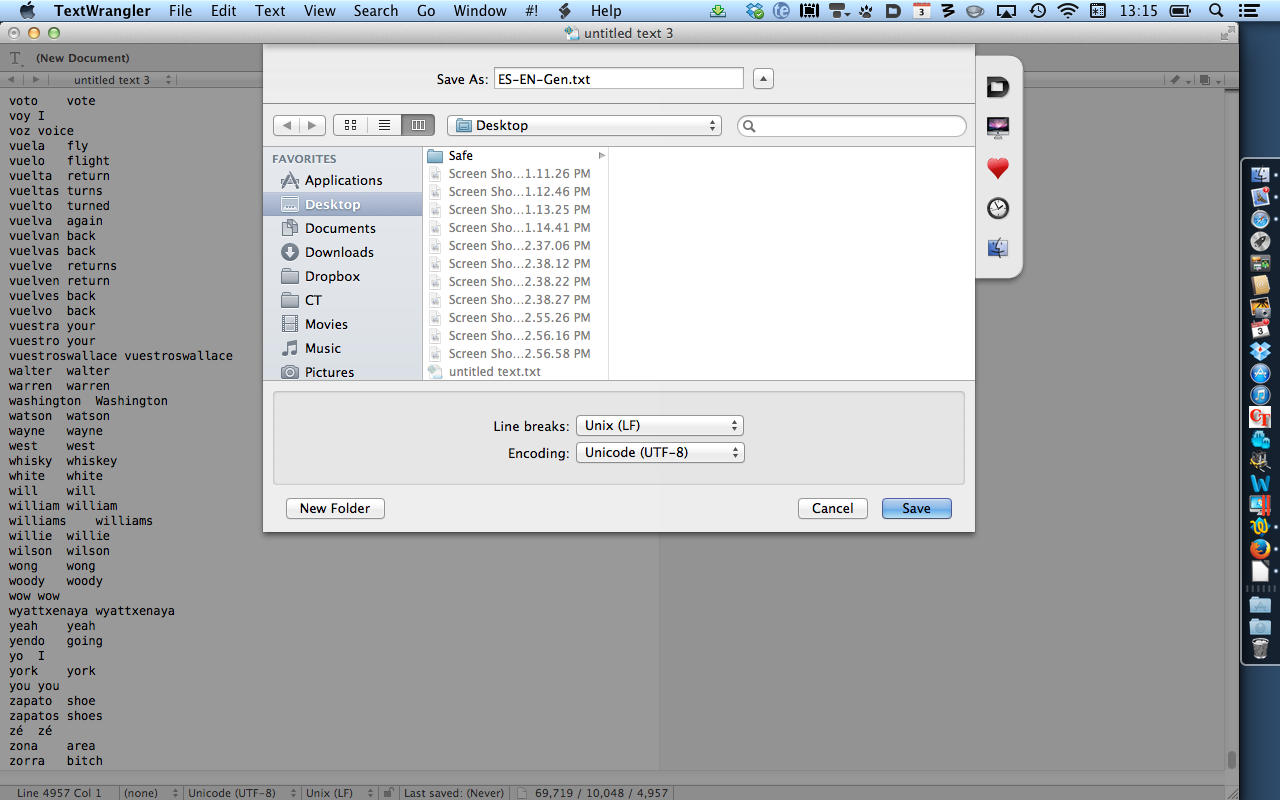Click the Time Machine menu bar icon
The image size is (1280, 800).
(x=1038, y=11)
